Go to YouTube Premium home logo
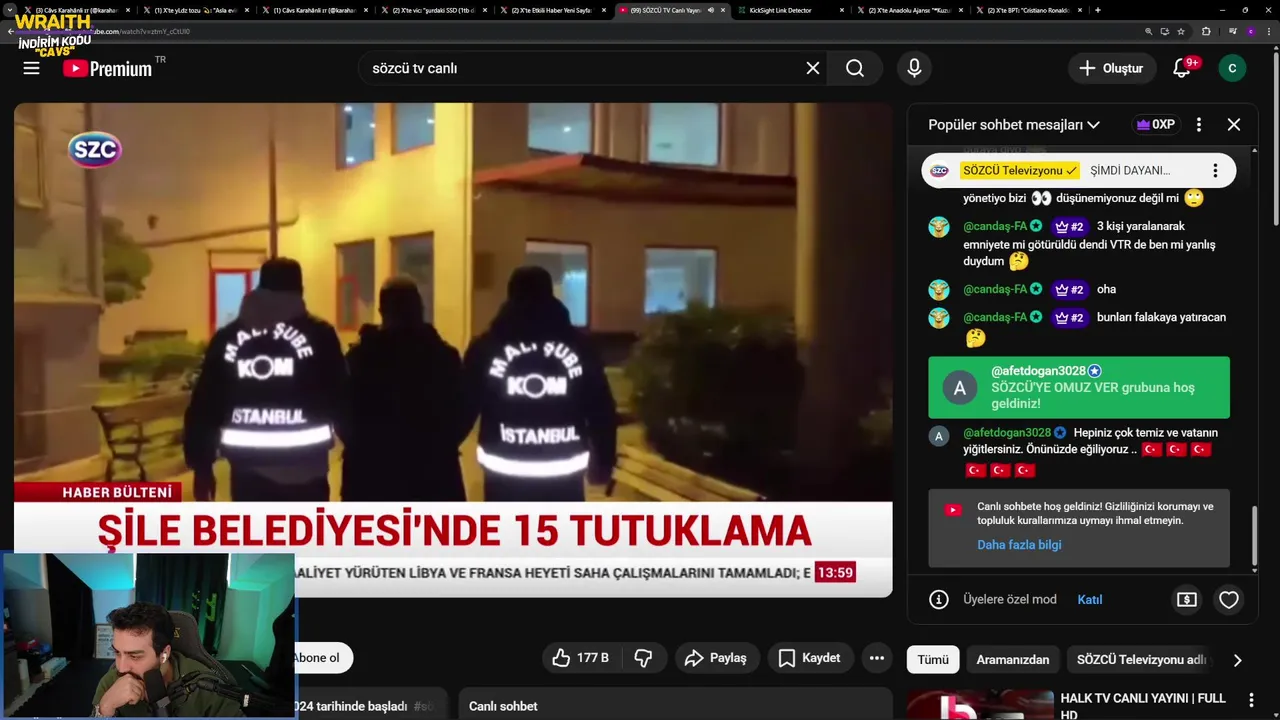This screenshot has width=1280, height=720. pos(108,68)
